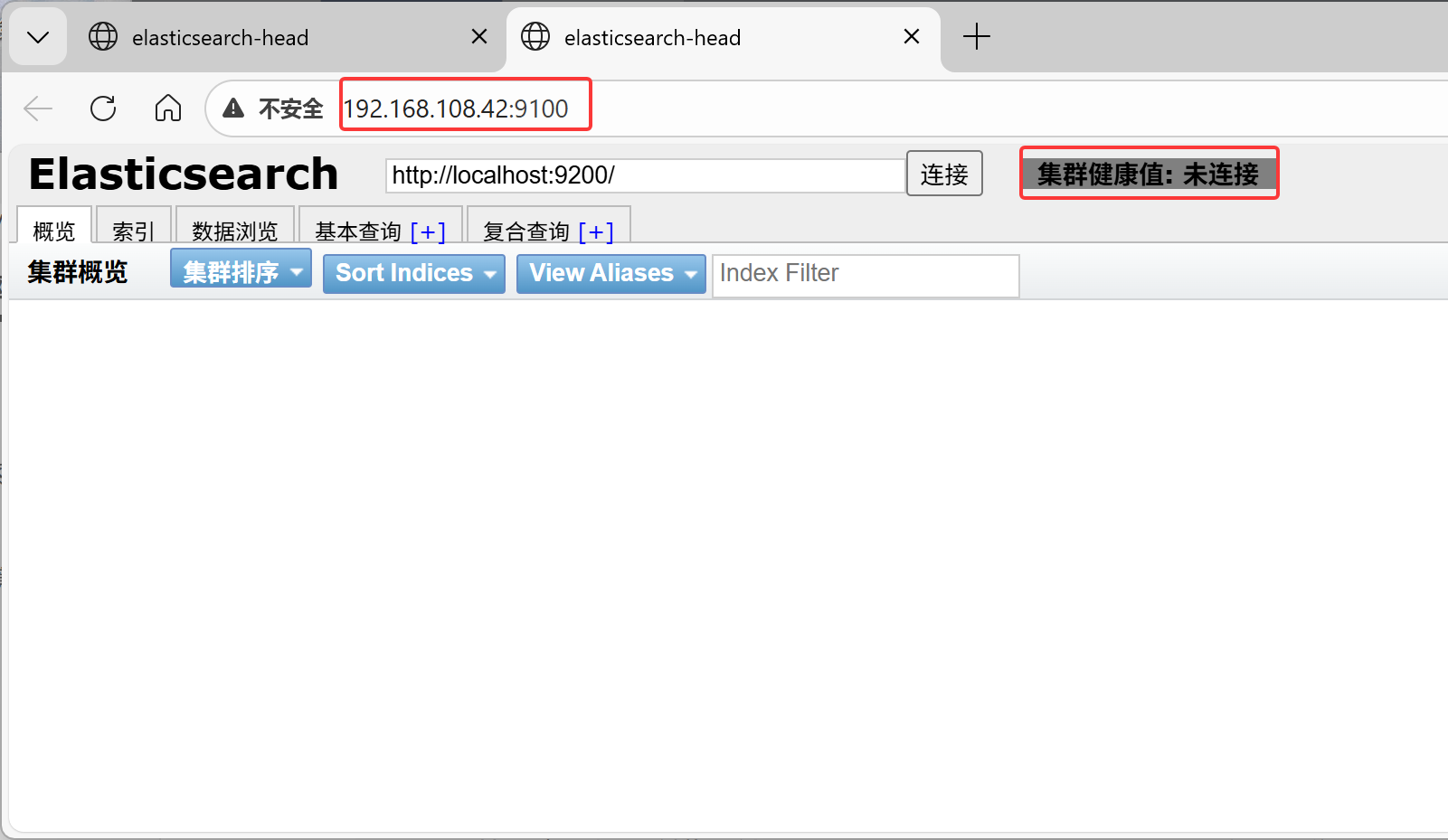Expand the View Aliases dropdown
This screenshot has width=1448, height=840.
pyautogui.click(x=611, y=273)
